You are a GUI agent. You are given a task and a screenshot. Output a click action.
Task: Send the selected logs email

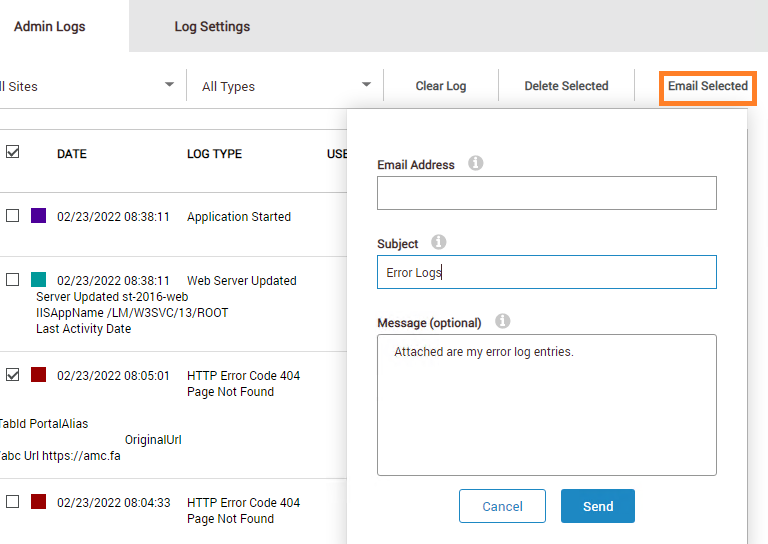598,506
